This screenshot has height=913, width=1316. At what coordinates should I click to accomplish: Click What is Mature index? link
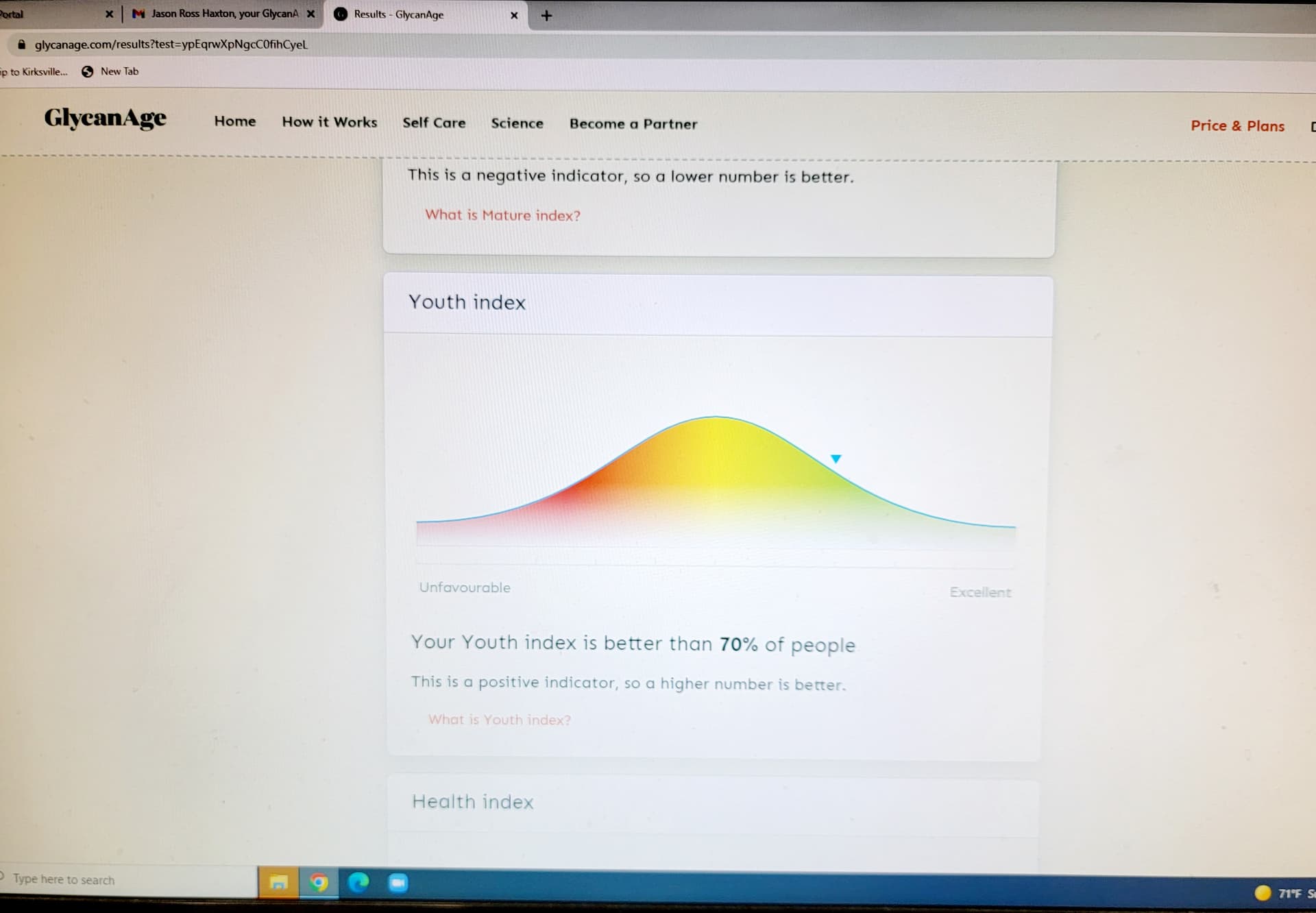(502, 215)
